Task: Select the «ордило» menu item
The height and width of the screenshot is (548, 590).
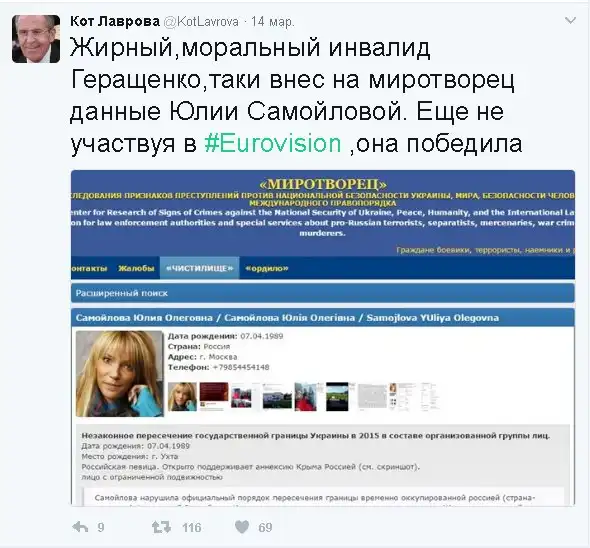Action: coord(267,268)
